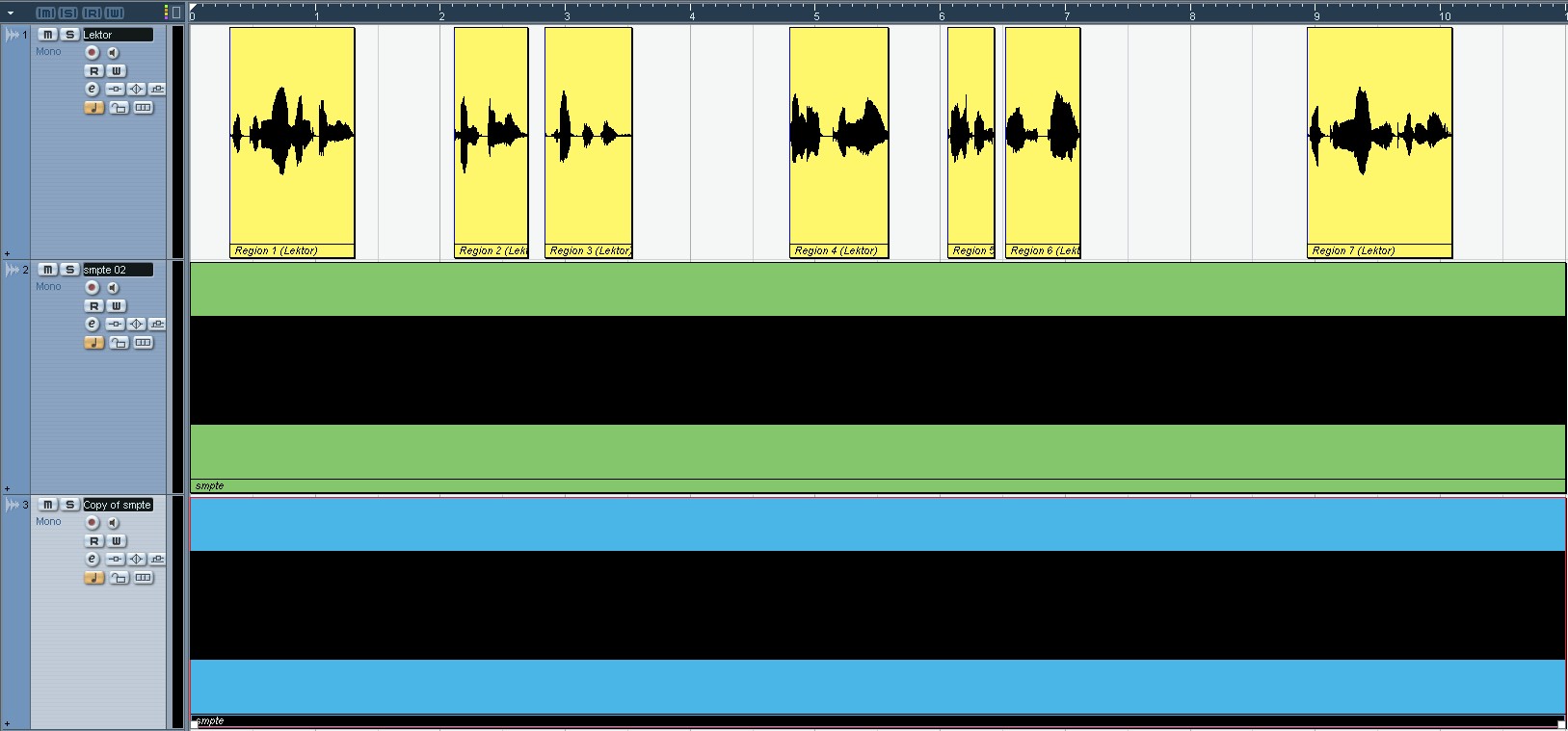Record-enable the Copy of smpte track
1568x731 pixels.
[93, 523]
